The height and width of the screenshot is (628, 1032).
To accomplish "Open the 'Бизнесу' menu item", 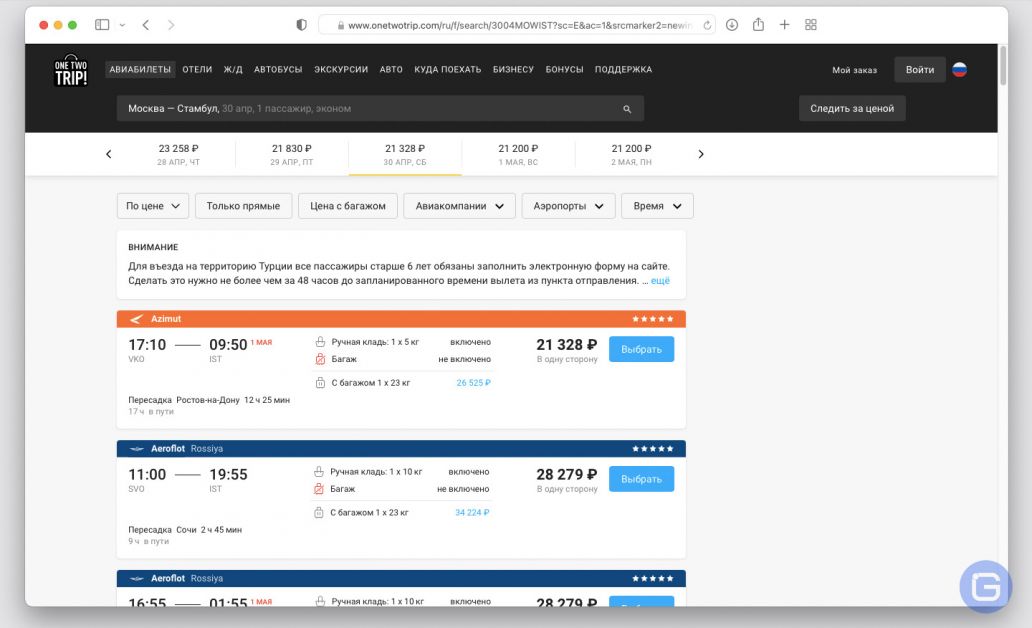I will click(x=513, y=69).
